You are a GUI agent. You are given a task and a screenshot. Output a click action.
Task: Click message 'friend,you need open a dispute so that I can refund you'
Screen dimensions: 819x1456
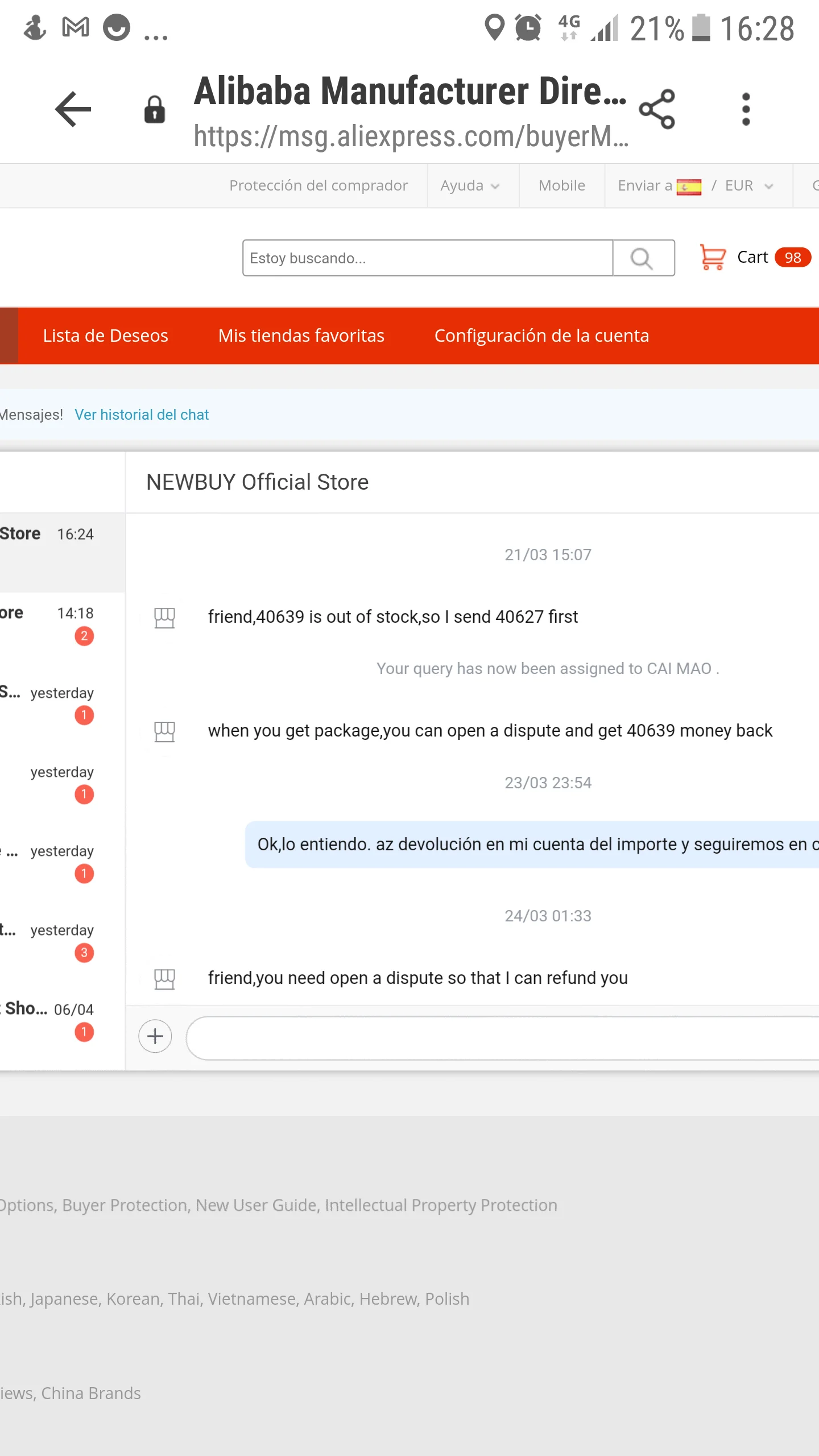click(x=418, y=978)
